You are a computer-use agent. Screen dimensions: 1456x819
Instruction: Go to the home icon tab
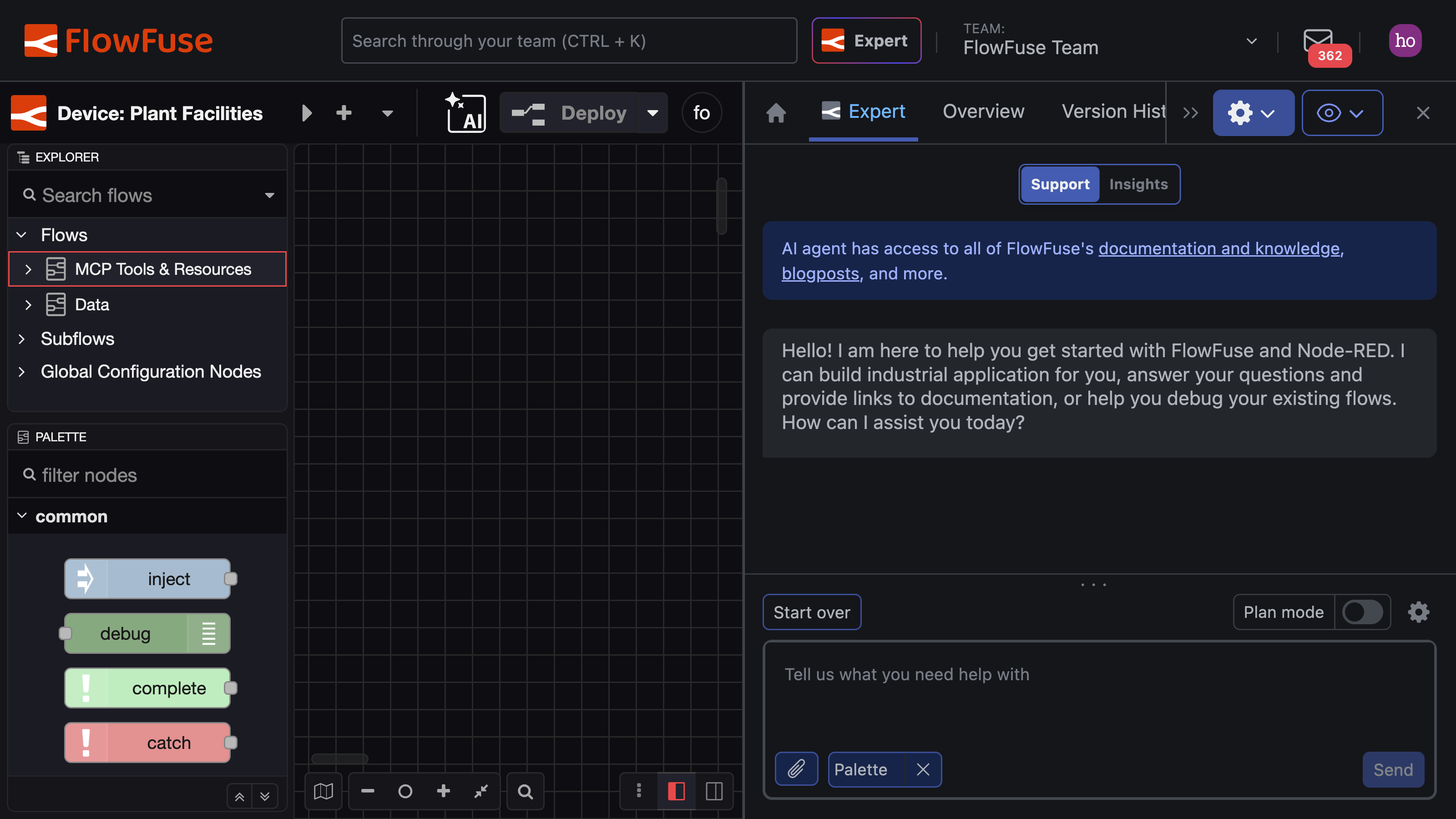pyautogui.click(x=776, y=112)
